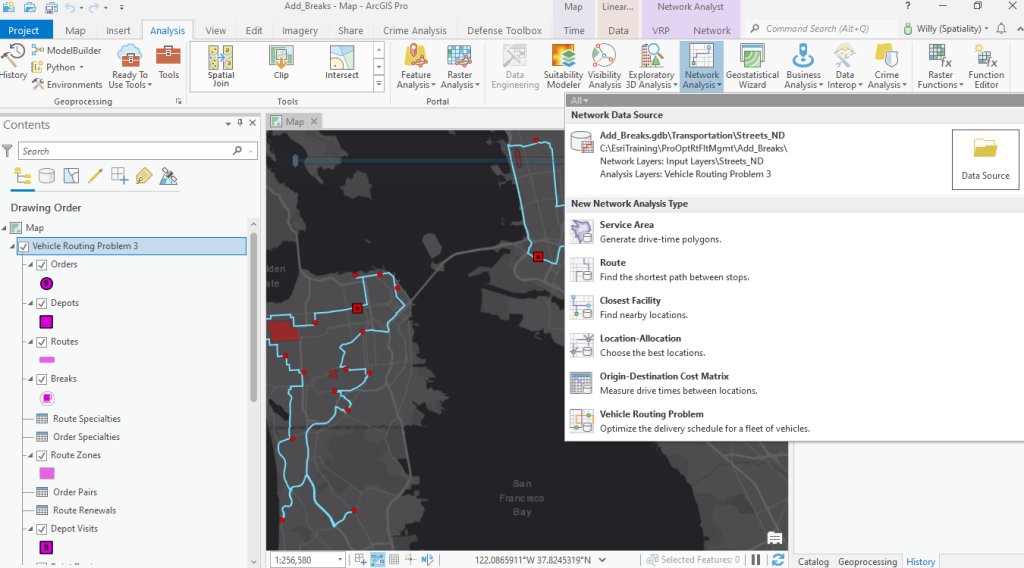Switch to the Defense Toolbox tab
Screen dimensions: 1024x568
(504, 30)
